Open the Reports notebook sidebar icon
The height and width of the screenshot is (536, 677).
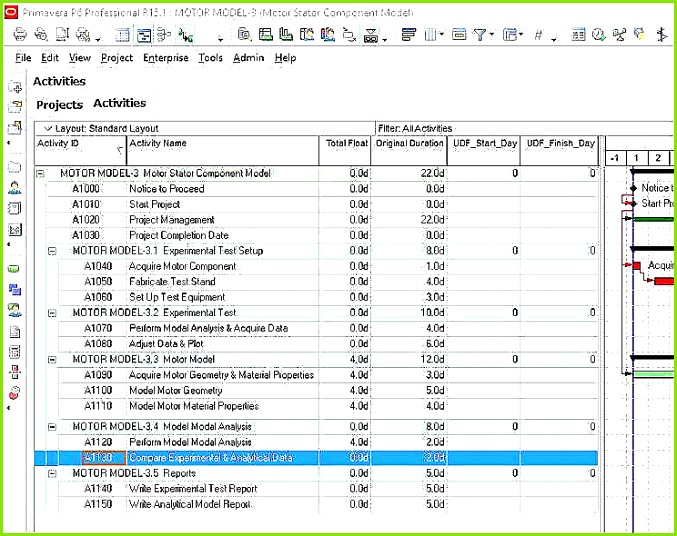14,208
